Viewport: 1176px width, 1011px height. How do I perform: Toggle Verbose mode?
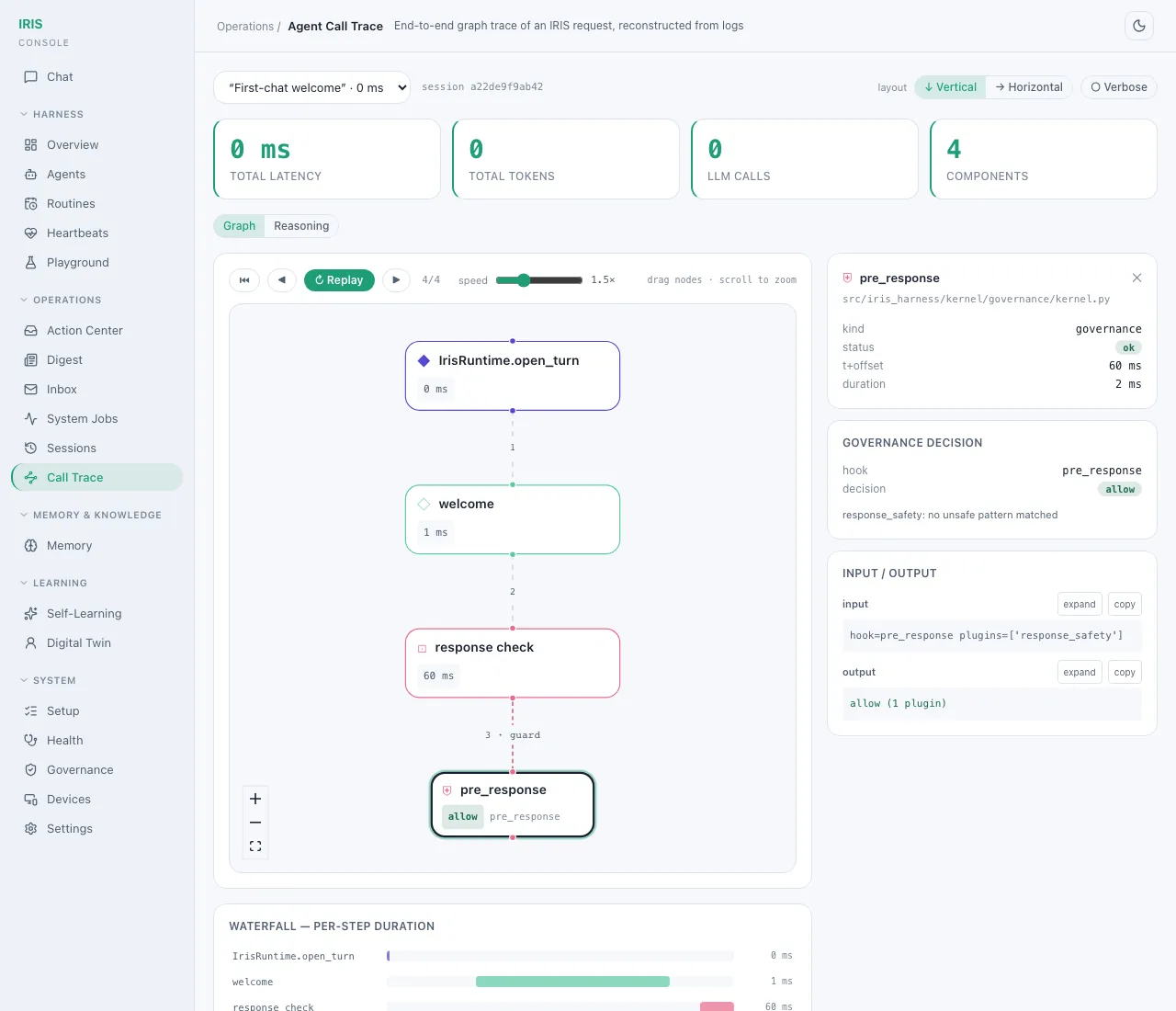pyautogui.click(x=1119, y=87)
